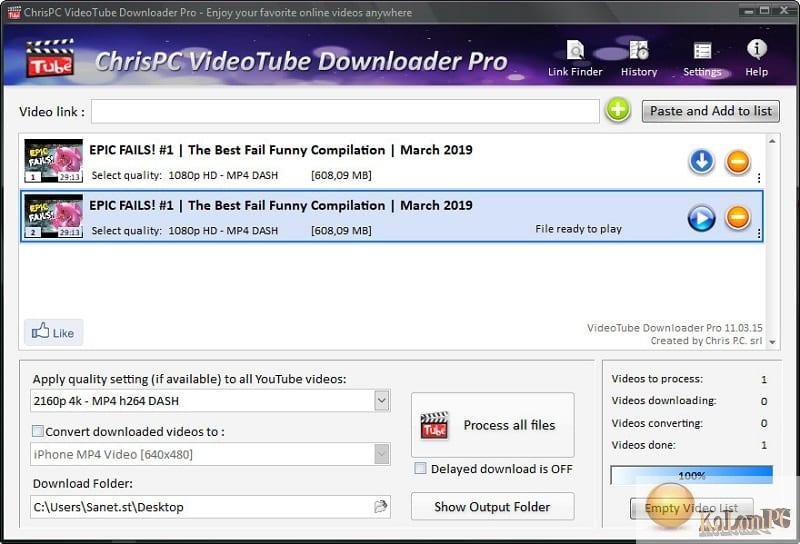Open the Link Finder tool
Viewport: 800px width, 544px height.
[x=575, y=59]
